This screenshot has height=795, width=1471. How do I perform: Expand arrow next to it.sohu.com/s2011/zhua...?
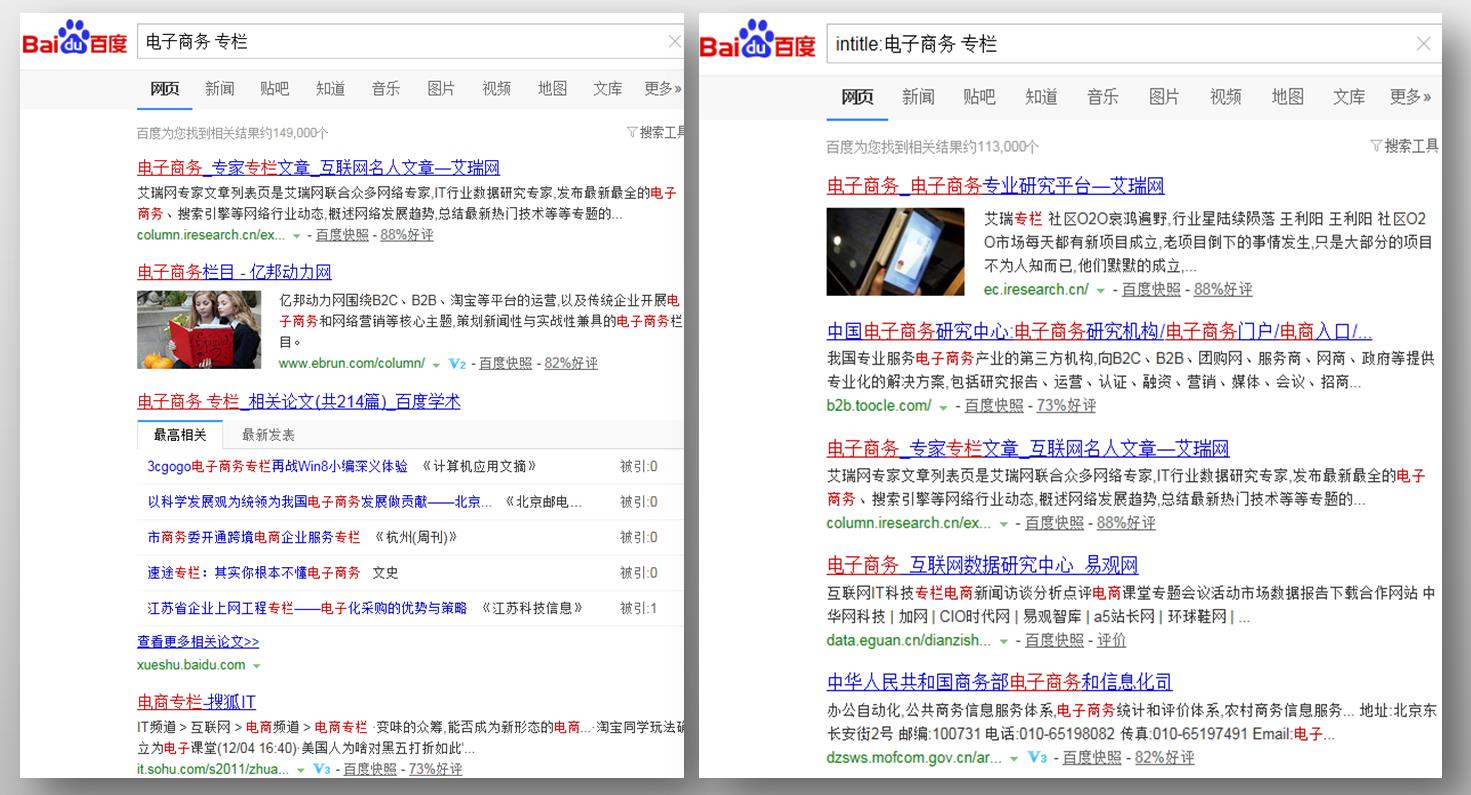pyautogui.click(x=301, y=770)
